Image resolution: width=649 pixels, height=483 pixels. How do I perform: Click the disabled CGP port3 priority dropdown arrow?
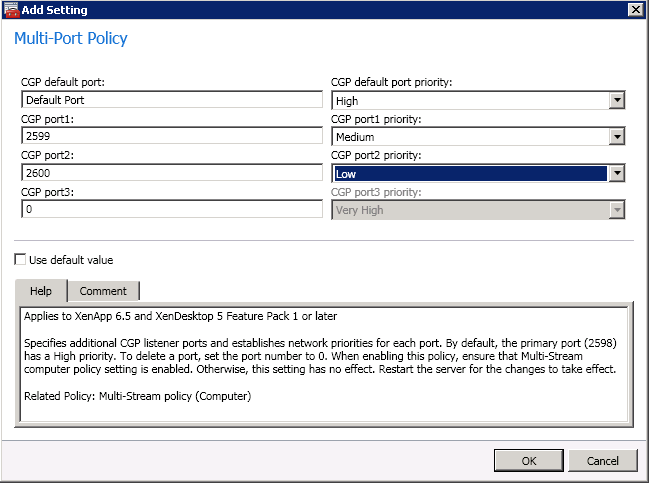click(617, 210)
